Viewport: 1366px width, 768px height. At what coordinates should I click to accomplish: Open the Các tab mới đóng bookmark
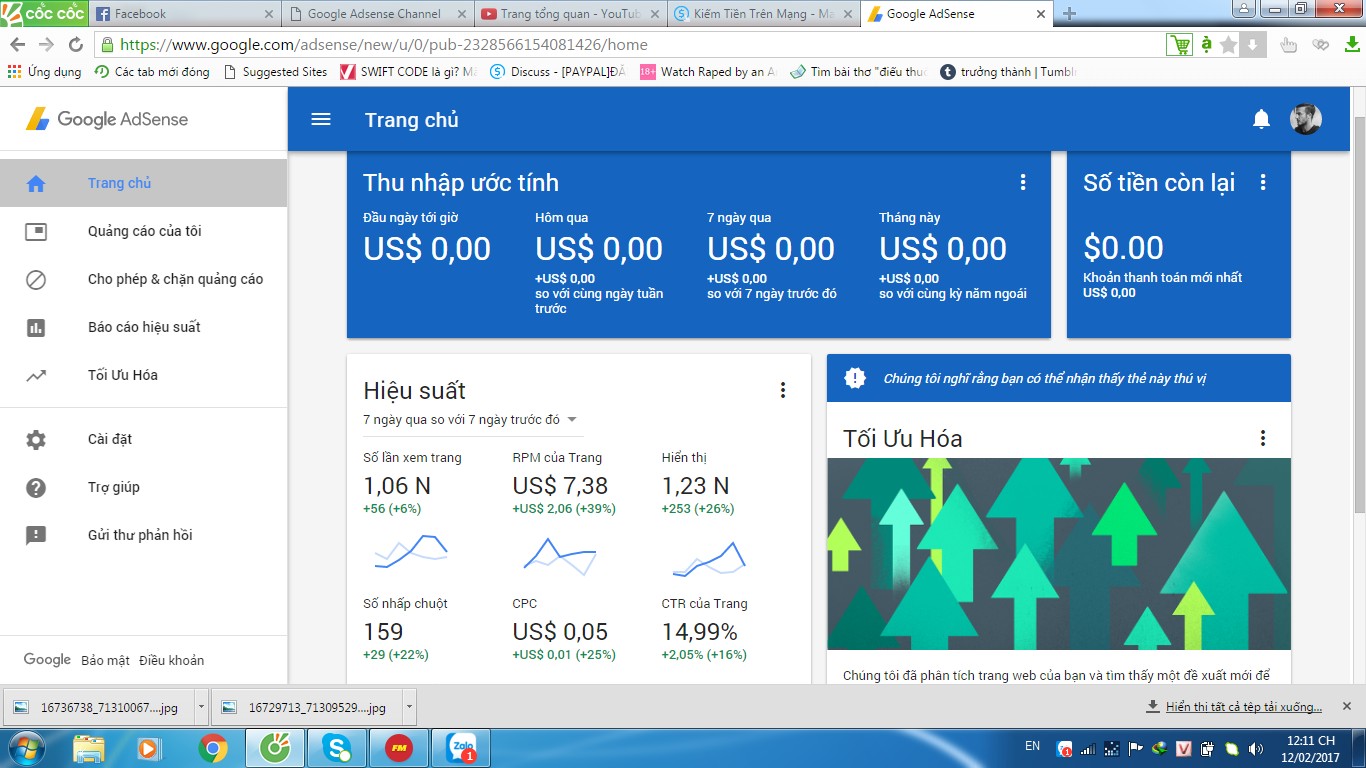(152, 72)
